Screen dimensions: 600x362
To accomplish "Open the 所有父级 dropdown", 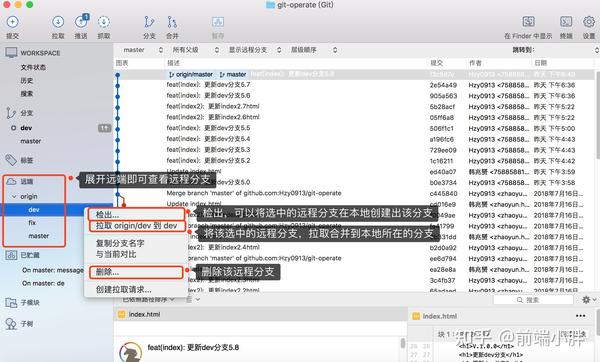I will point(195,50).
